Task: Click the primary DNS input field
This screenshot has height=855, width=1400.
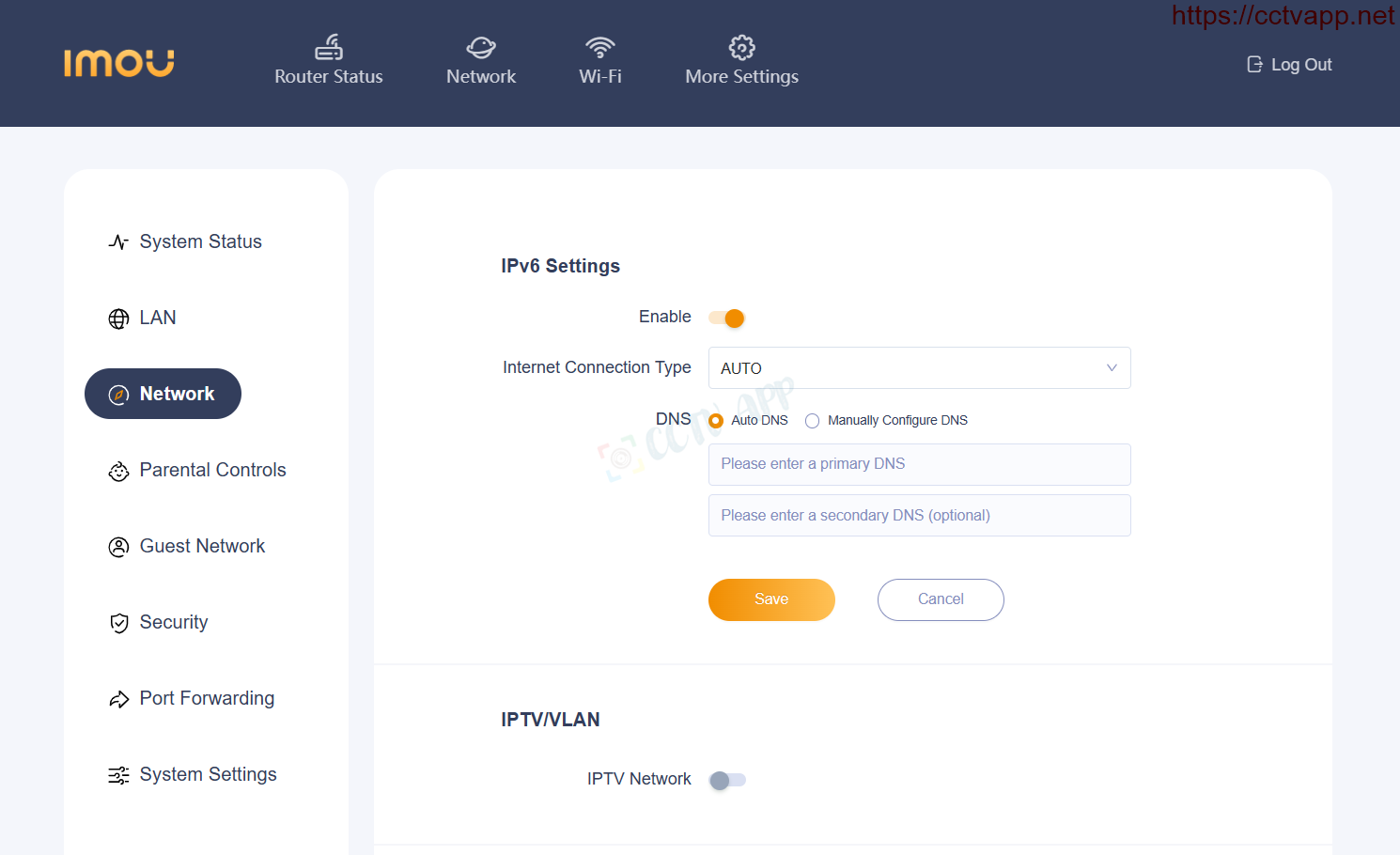Action: (x=919, y=464)
